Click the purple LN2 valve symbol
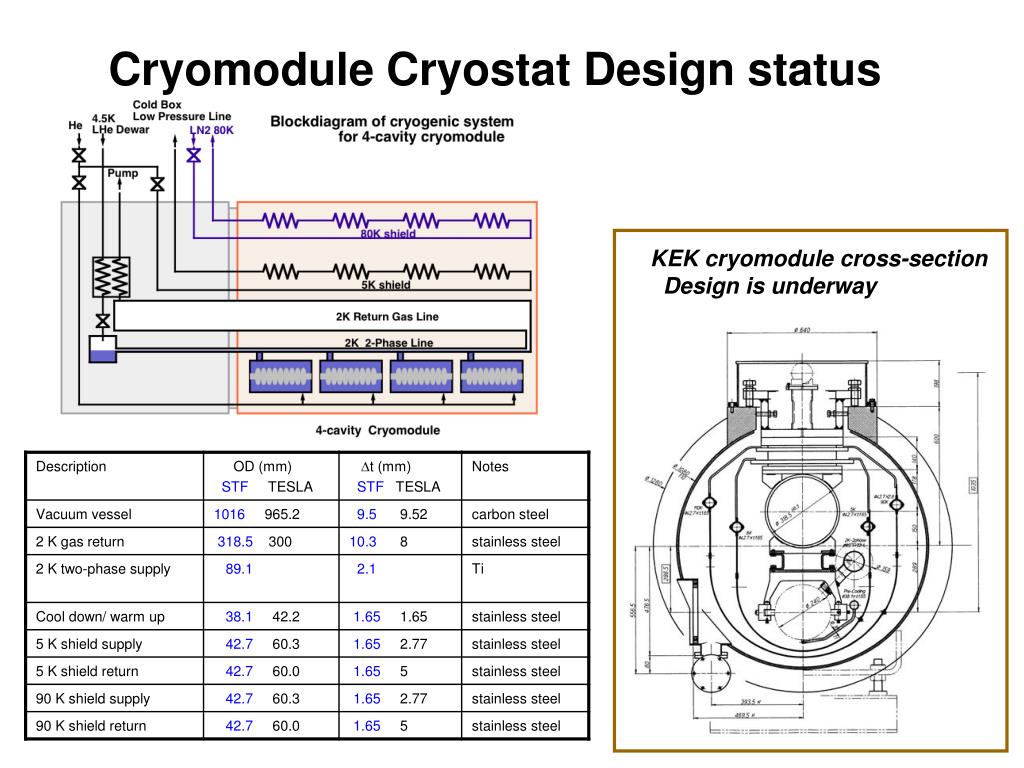 click(x=193, y=155)
